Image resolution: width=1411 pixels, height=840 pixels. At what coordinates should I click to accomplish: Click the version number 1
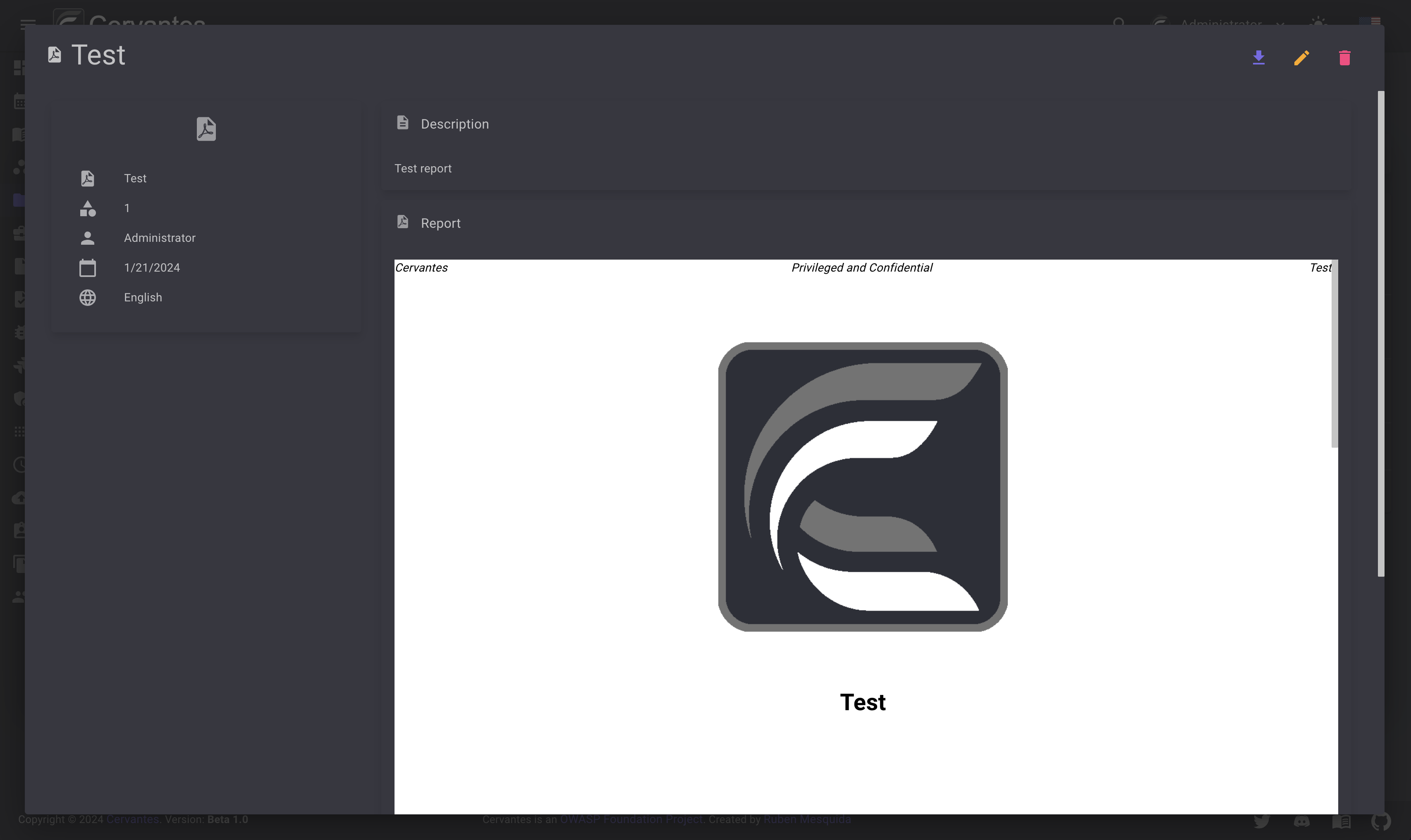click(x=127, y=208)
